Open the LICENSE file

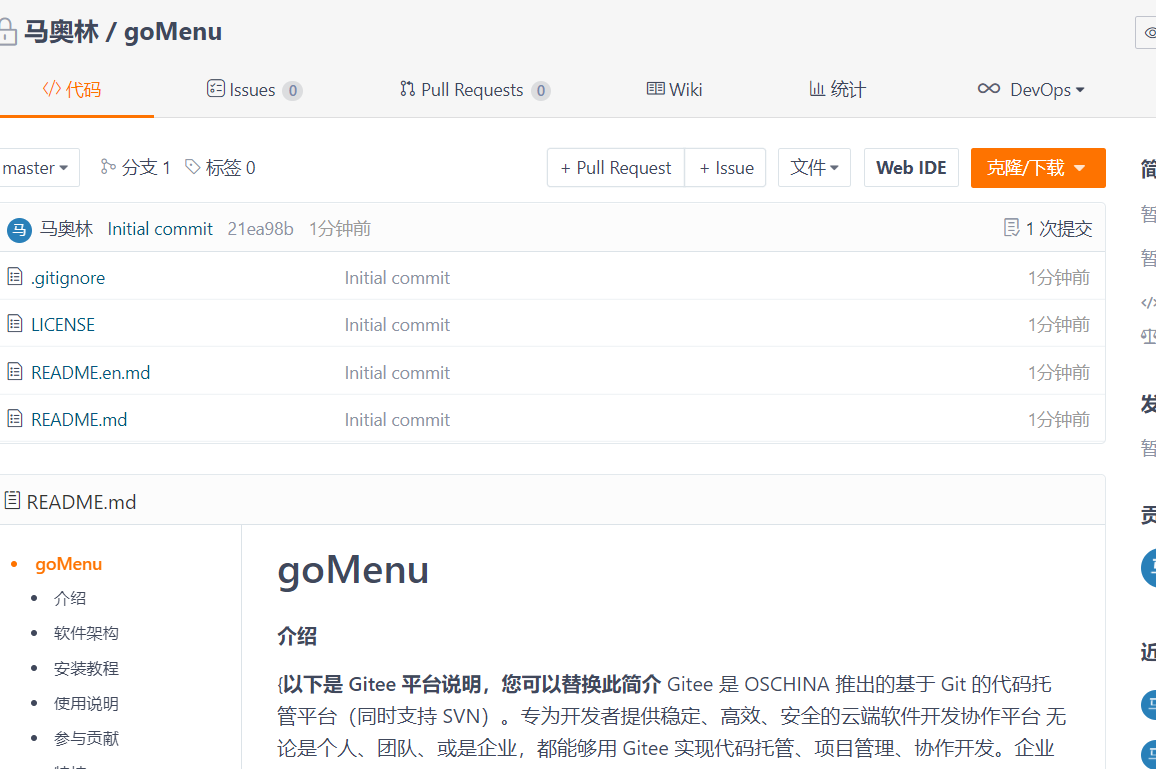[x=63, y=325]
